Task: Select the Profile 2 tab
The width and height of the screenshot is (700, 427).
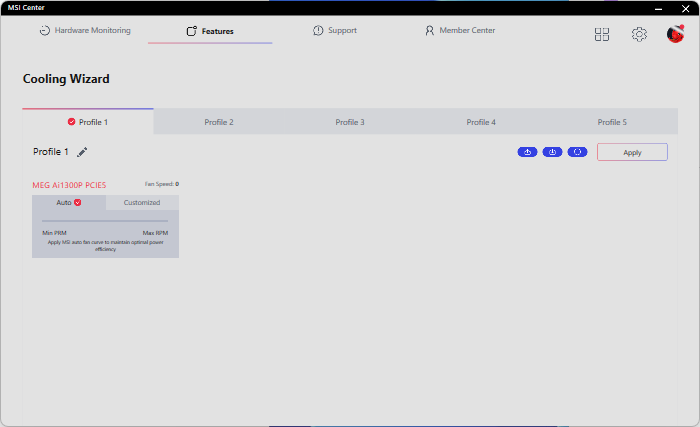Action: pos(219,122)
